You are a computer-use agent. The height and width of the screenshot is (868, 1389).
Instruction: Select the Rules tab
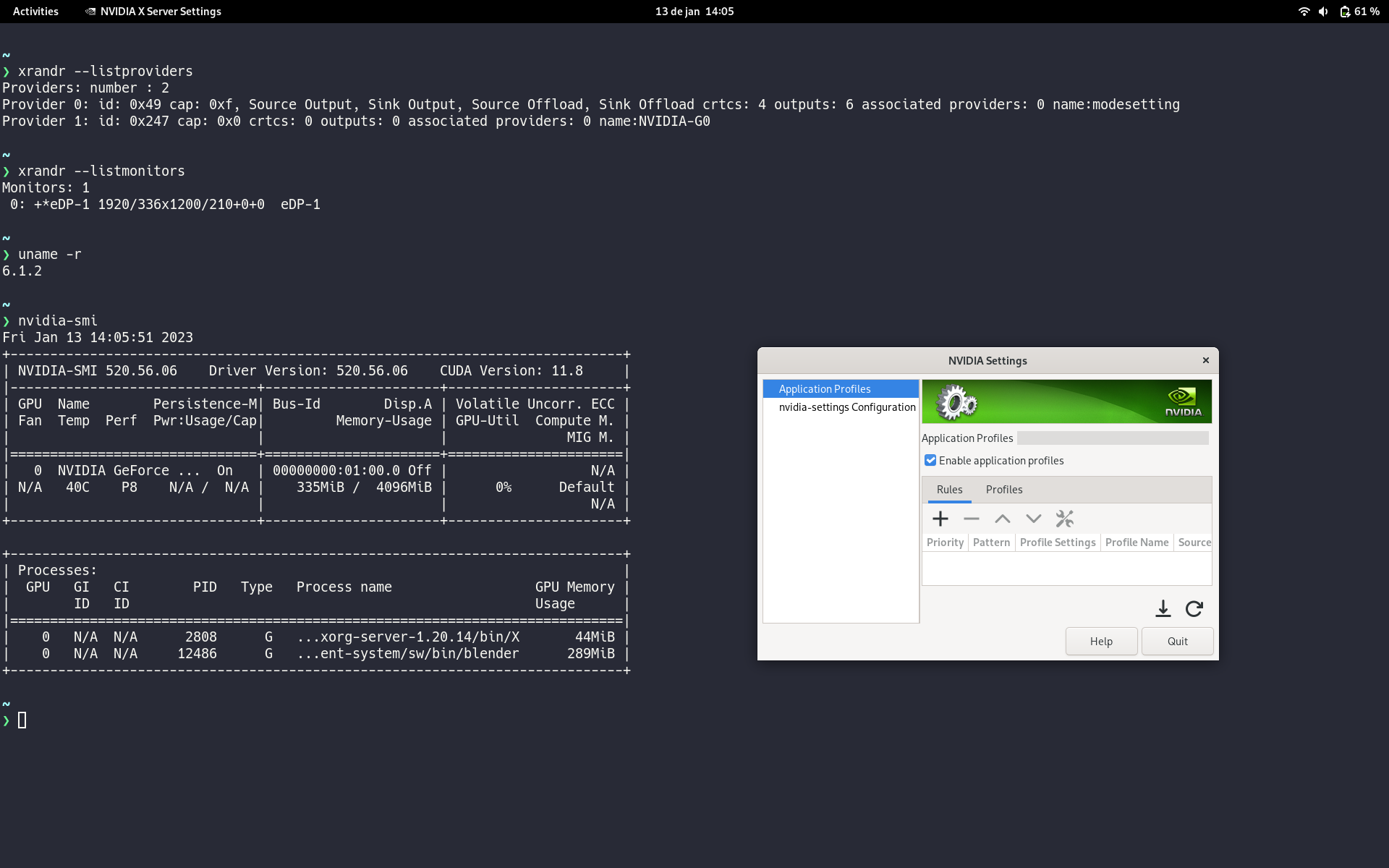(949, 490)
